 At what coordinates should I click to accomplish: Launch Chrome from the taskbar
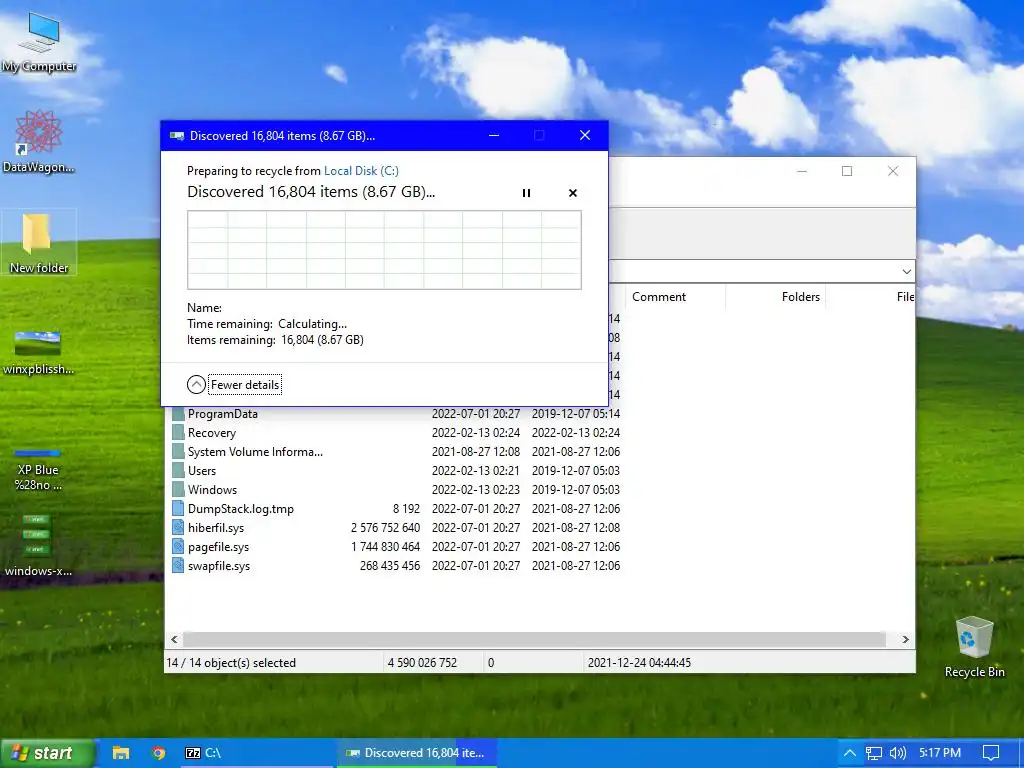[x=158, y=753]
